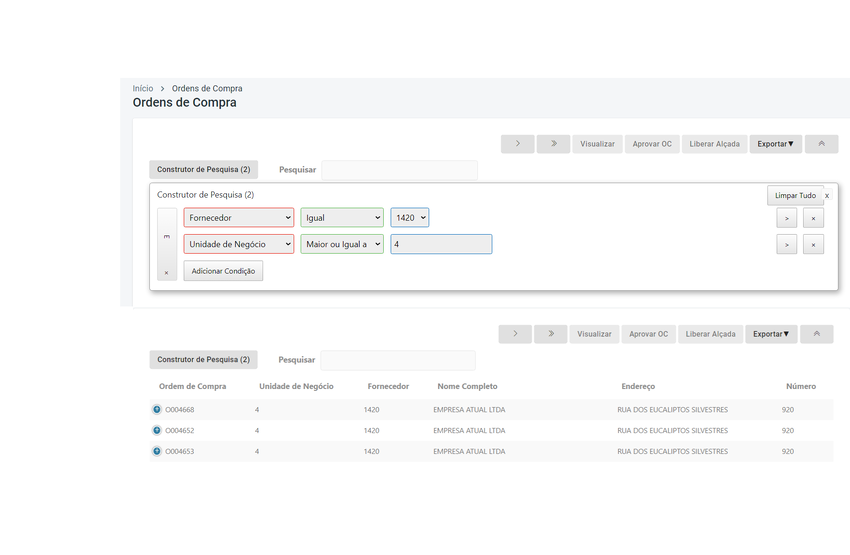Click Aprovar OC in lower toolbar
850x555 pixels.
[649, 334]
